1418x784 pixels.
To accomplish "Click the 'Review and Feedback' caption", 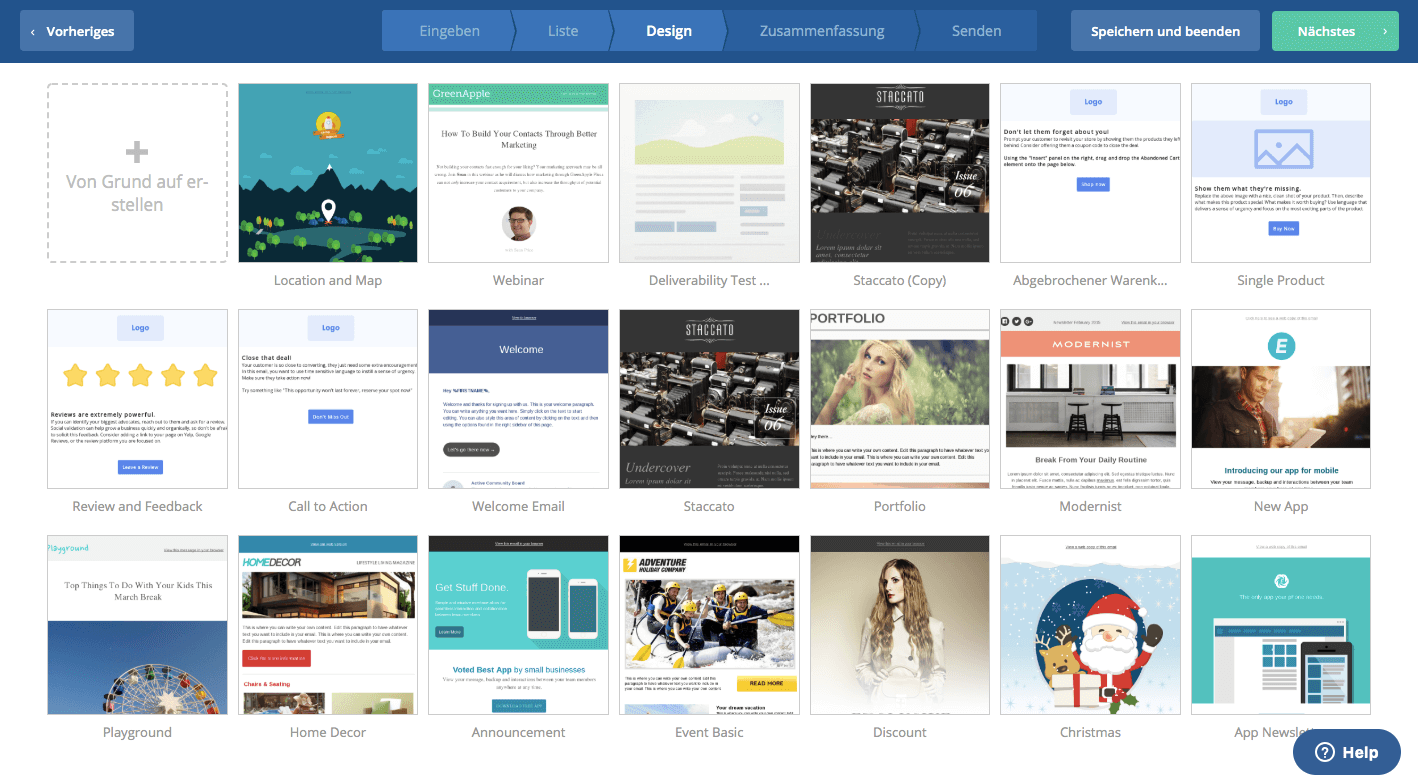I will pos(137,507).
